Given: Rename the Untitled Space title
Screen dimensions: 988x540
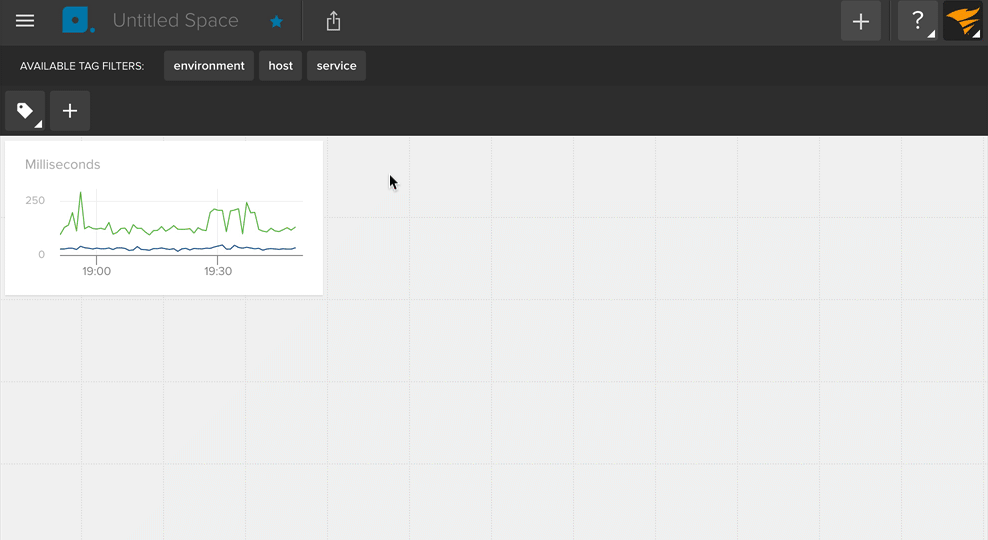Looking at the screenshot, I should (176, 21).
